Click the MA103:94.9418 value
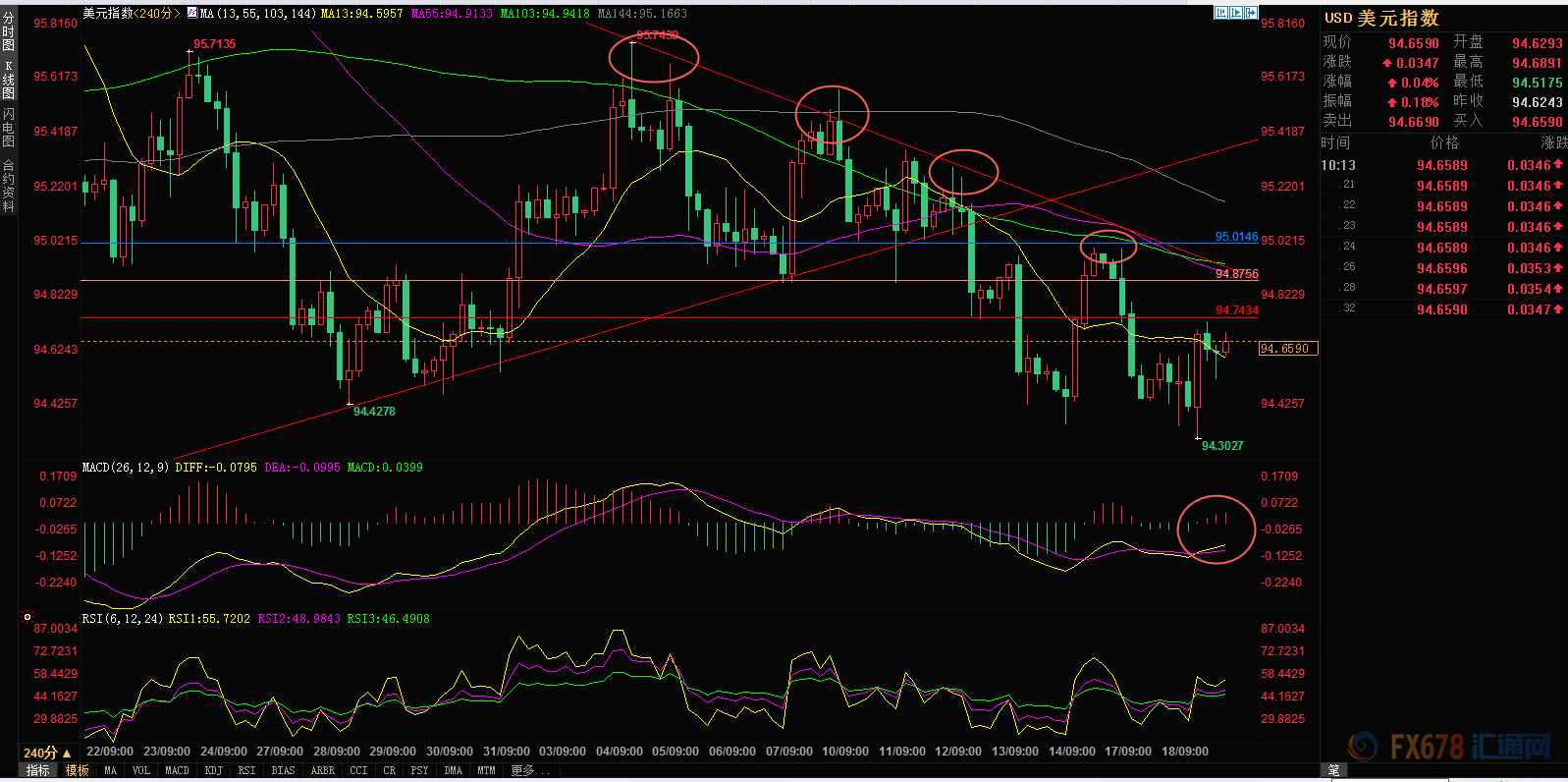 [545, 14]
